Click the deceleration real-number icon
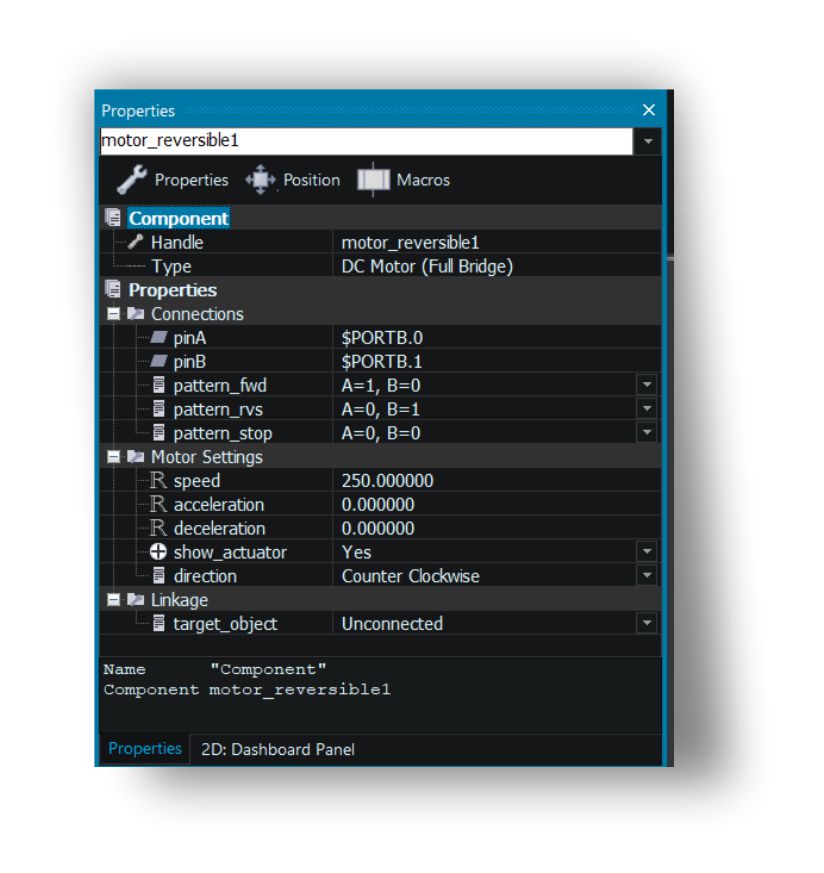 pos(158,528)
